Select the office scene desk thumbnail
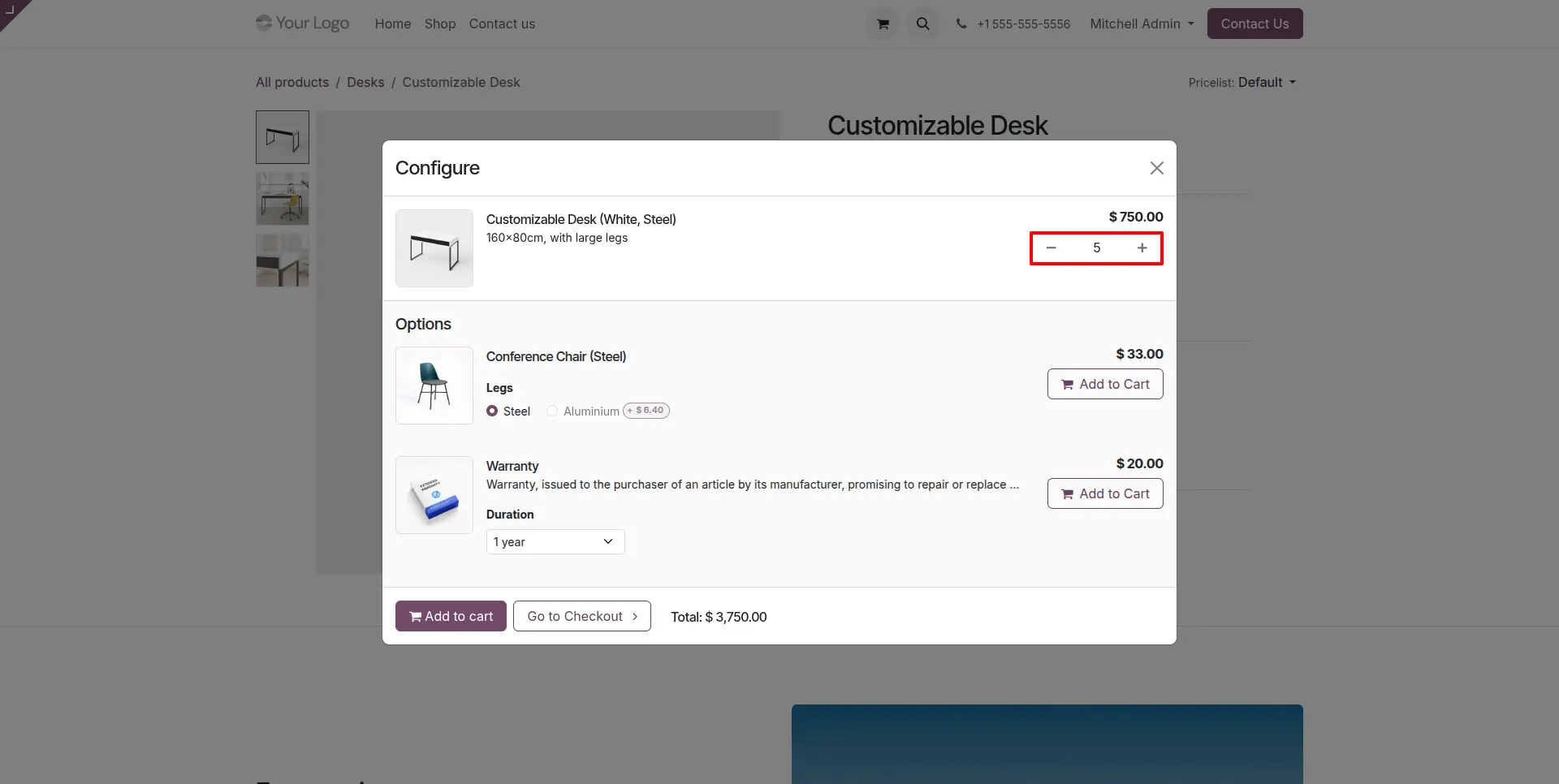The height and width of the screenshot is (784, 1559). tap(283, 199)
